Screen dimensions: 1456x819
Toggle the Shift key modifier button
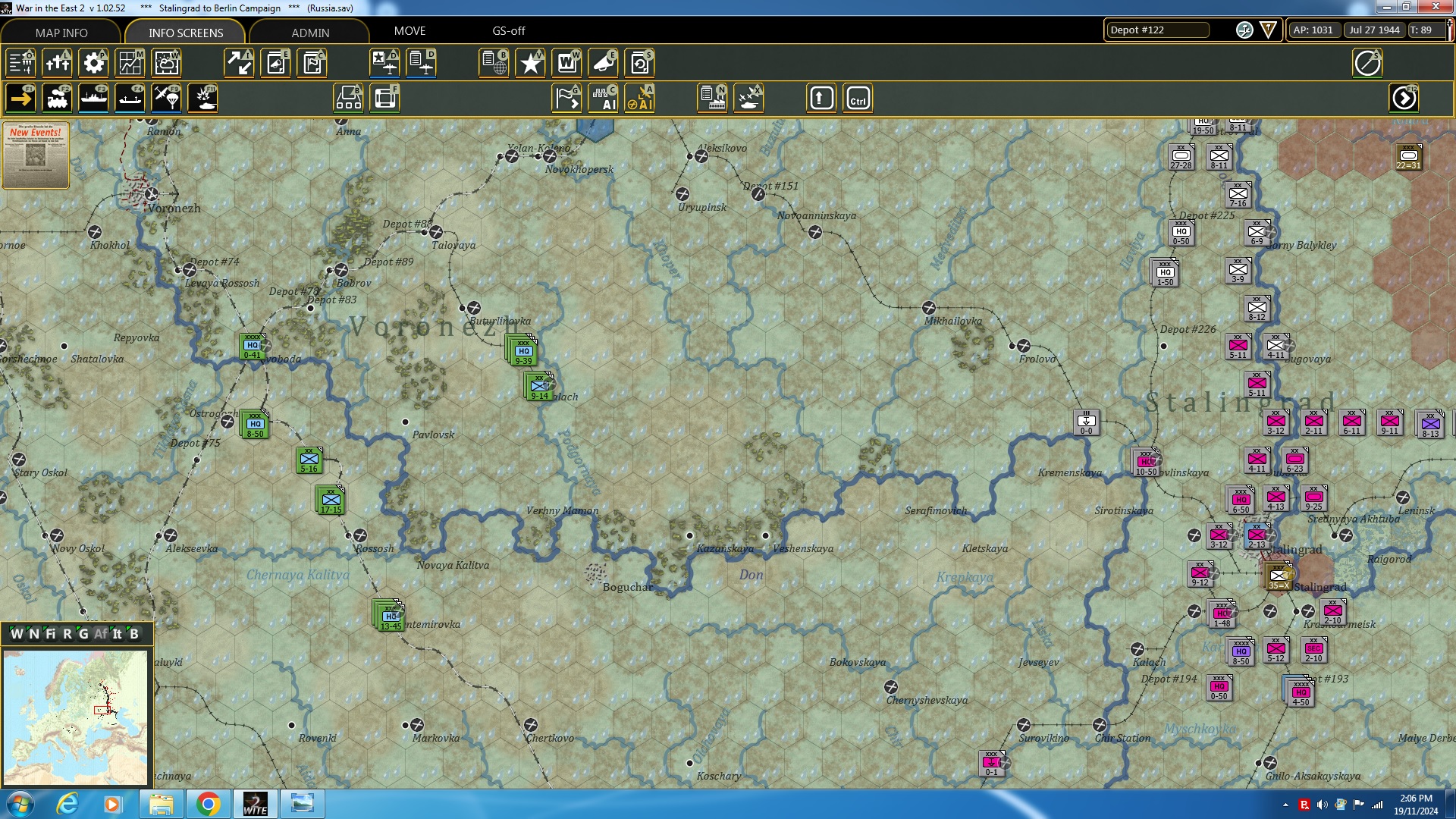pos(822,98)
